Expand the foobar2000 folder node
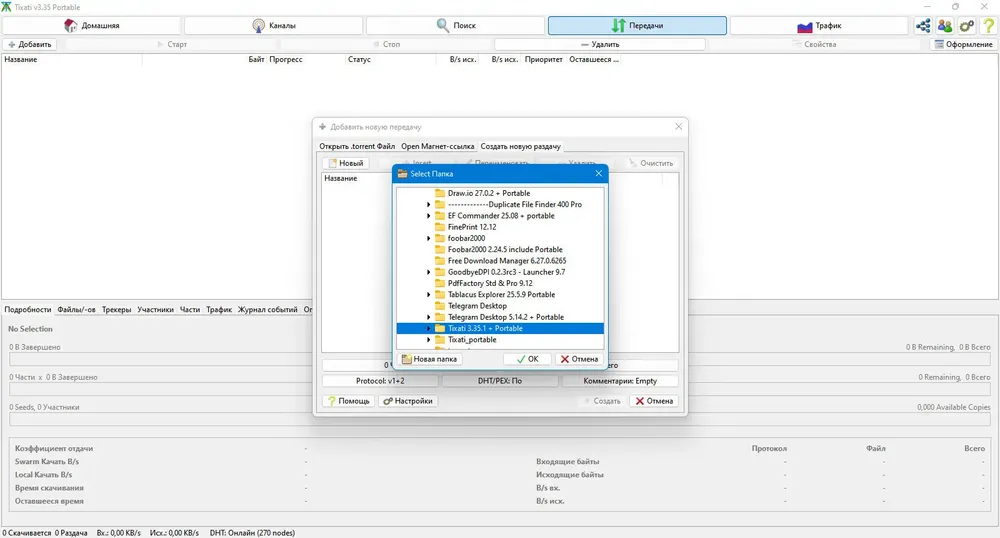The height and width of the screenshot is (538, 1000). (429, 239)
